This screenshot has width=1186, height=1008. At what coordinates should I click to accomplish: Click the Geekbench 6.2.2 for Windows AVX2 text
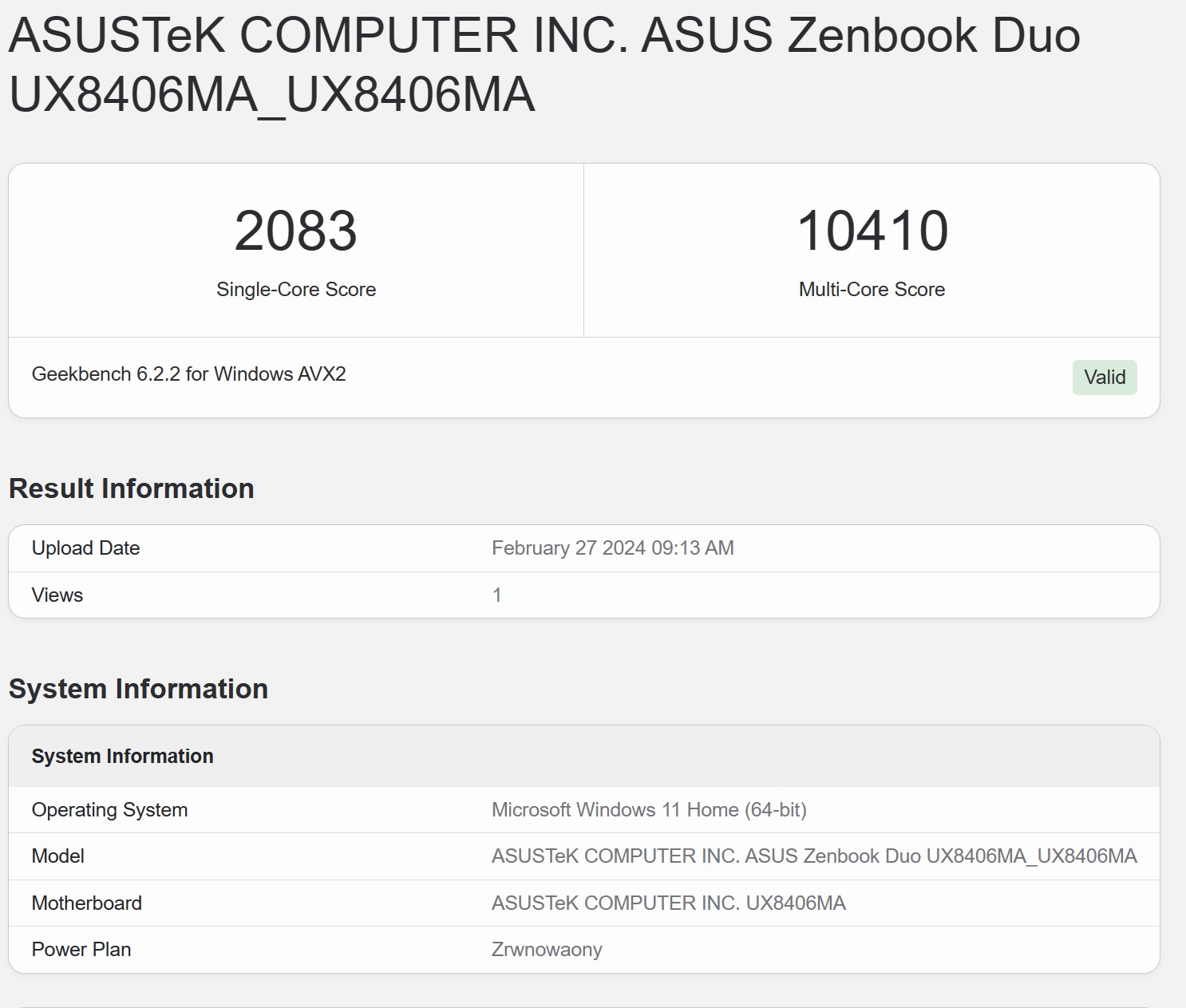(188, 374)
